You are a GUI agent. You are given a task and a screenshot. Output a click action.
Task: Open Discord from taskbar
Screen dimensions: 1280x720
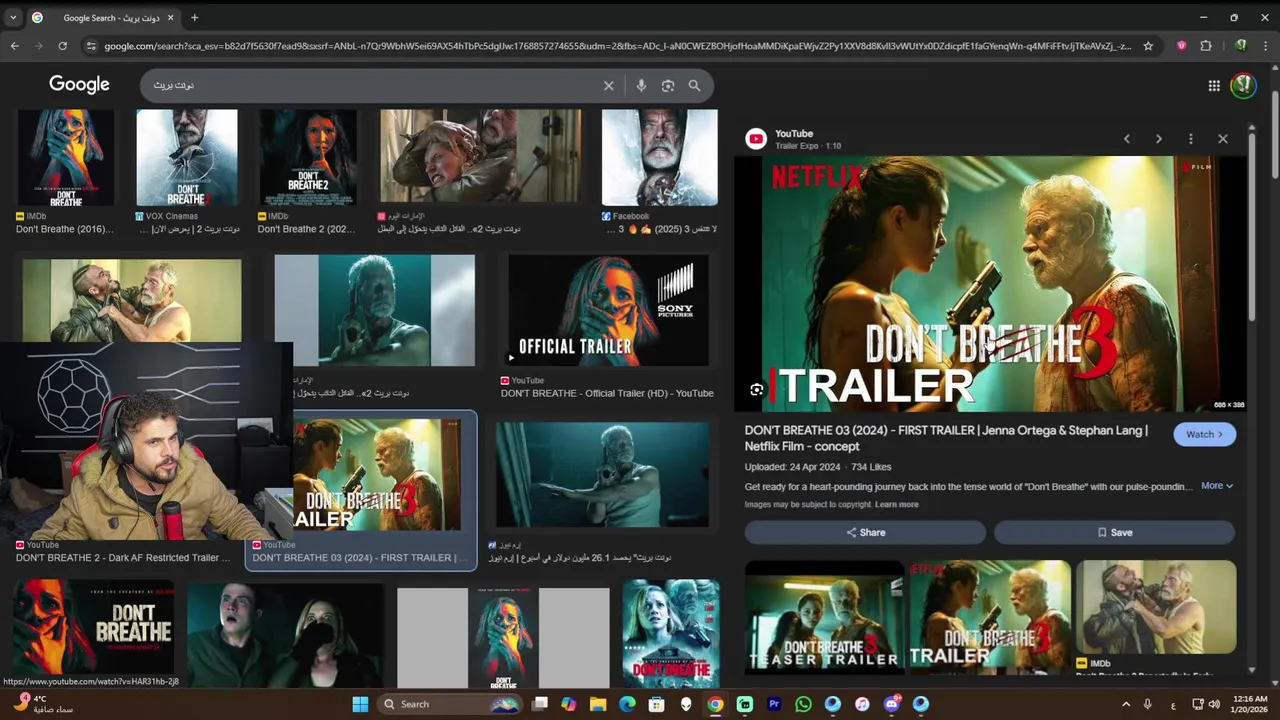[x=891, y=704]
